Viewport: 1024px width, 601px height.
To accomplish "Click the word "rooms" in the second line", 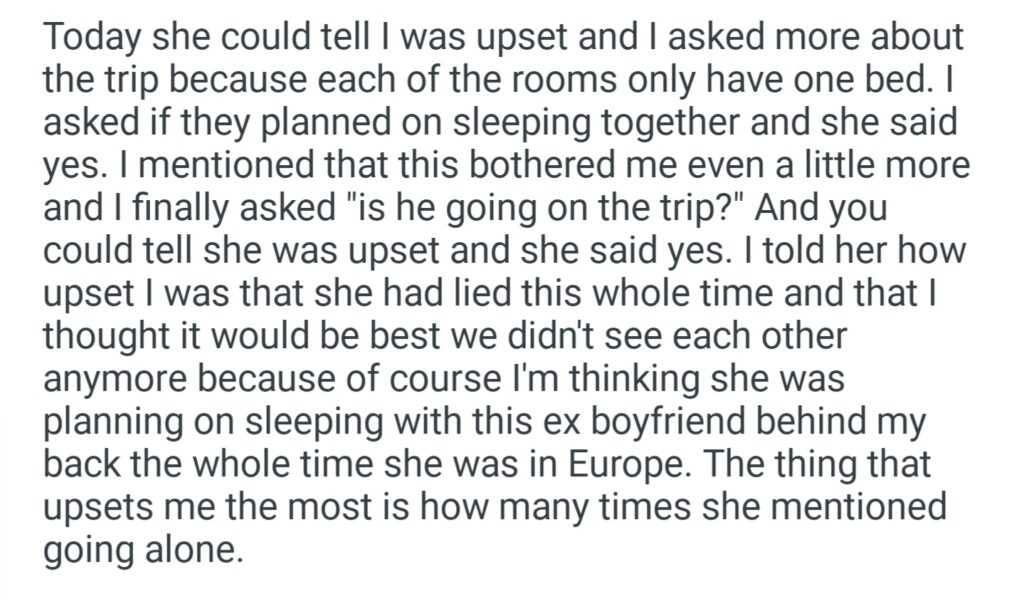I will (532, 80).
